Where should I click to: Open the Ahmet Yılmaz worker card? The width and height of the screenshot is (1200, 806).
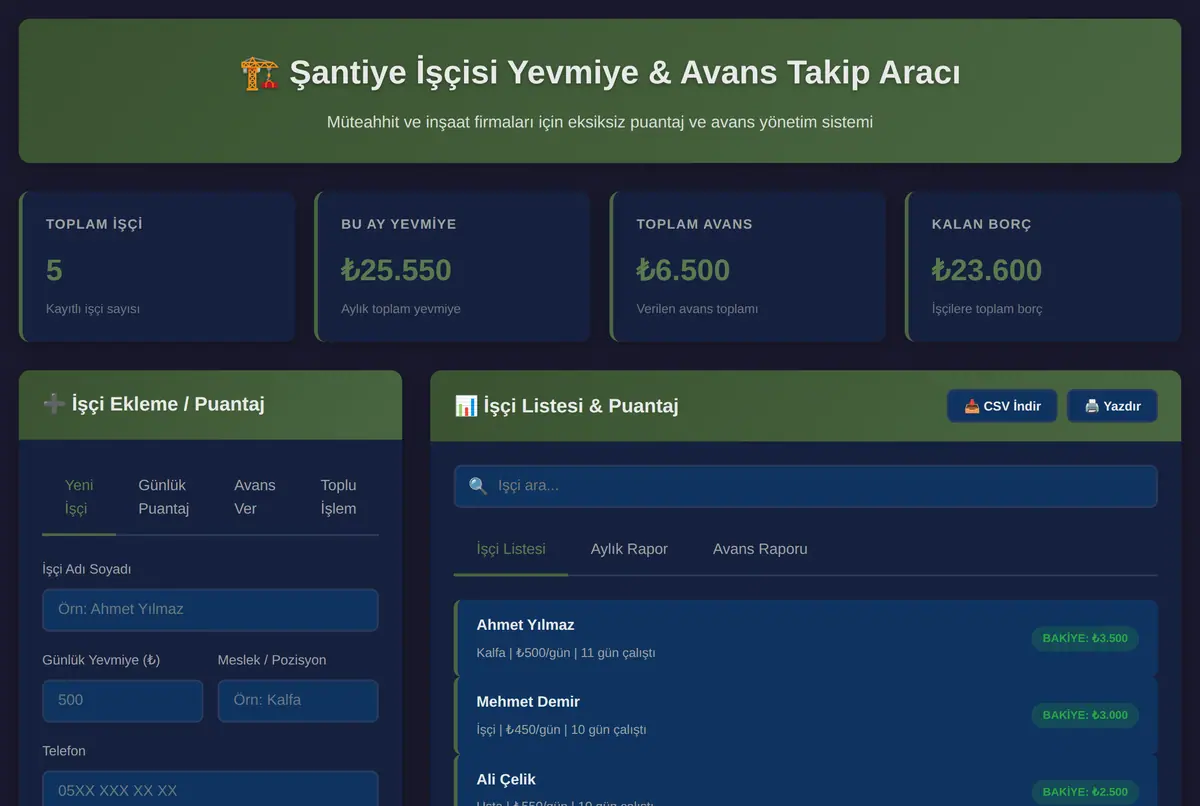[806, 638]
